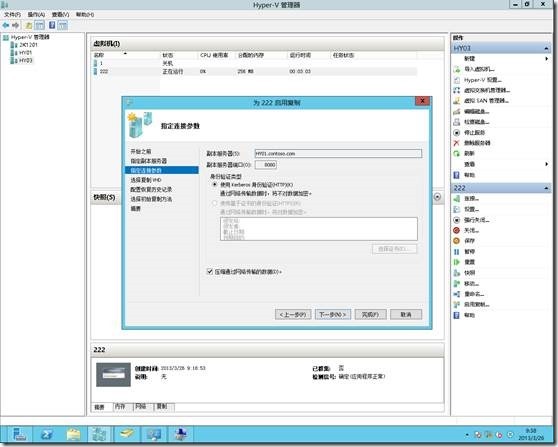Open Server Manager from the taskbar

point(19,435)
